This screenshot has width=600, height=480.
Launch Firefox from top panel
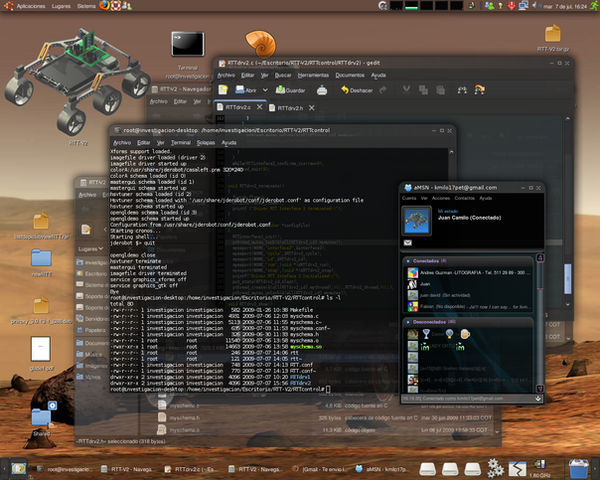point(104,5)
